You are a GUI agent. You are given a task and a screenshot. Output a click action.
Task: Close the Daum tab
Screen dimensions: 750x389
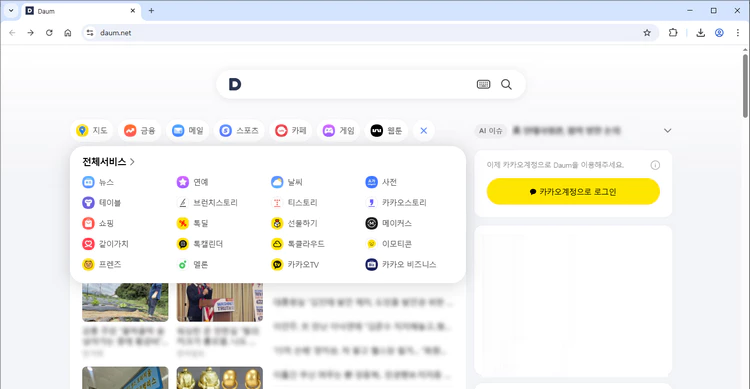click(133, 11)
